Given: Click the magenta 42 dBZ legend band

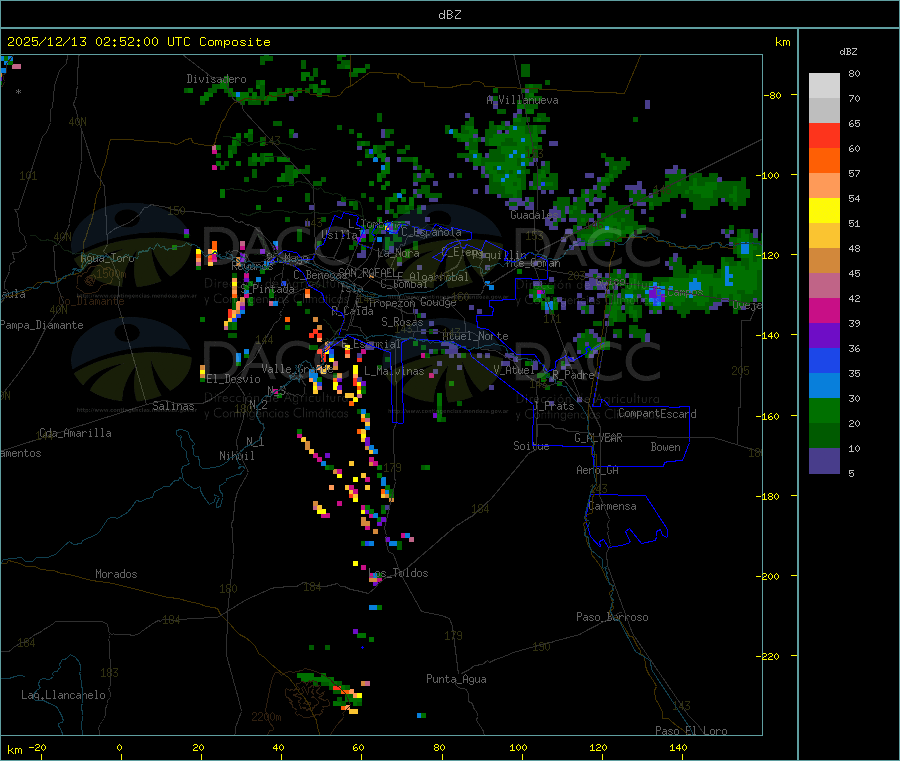Looking at the screenshot, I should tap(824, 310).
